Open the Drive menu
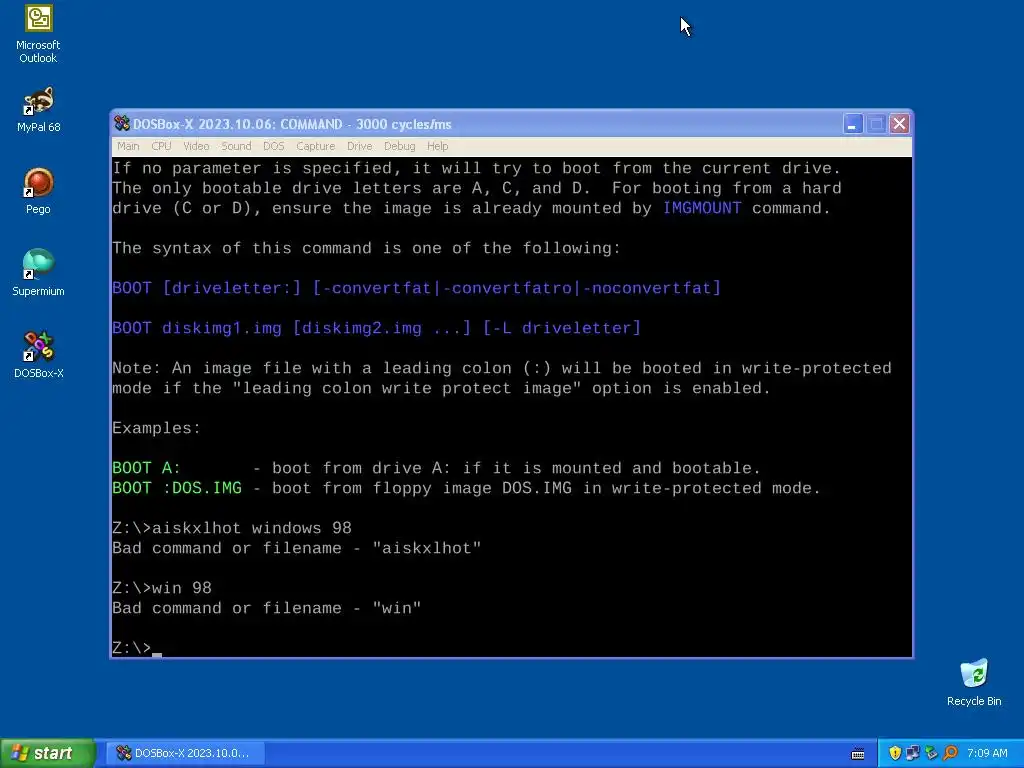This screenshot has height=768, width=1024. pyautogui.click(x=359, y=146)
